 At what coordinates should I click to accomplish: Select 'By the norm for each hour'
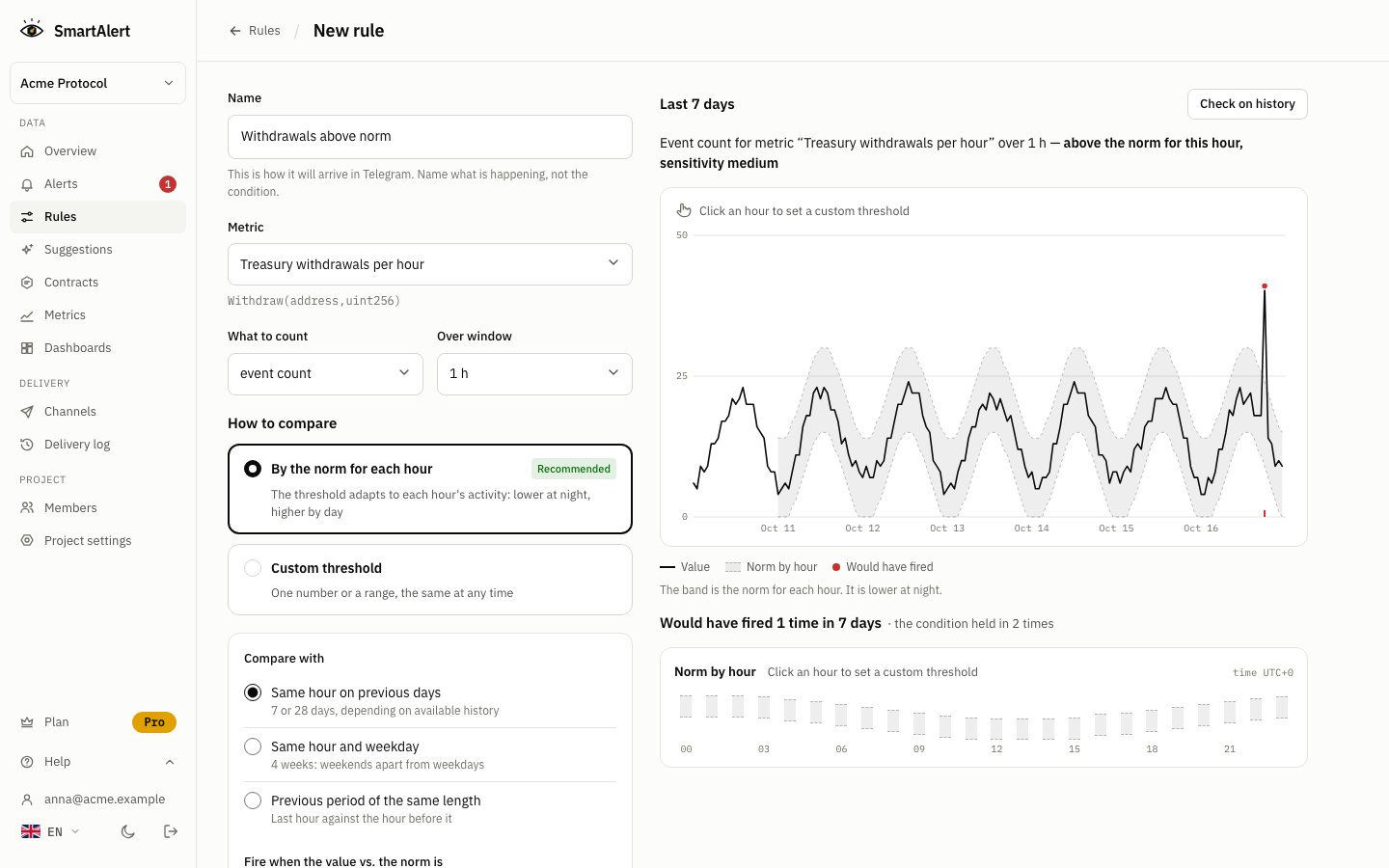coord(430,489)
